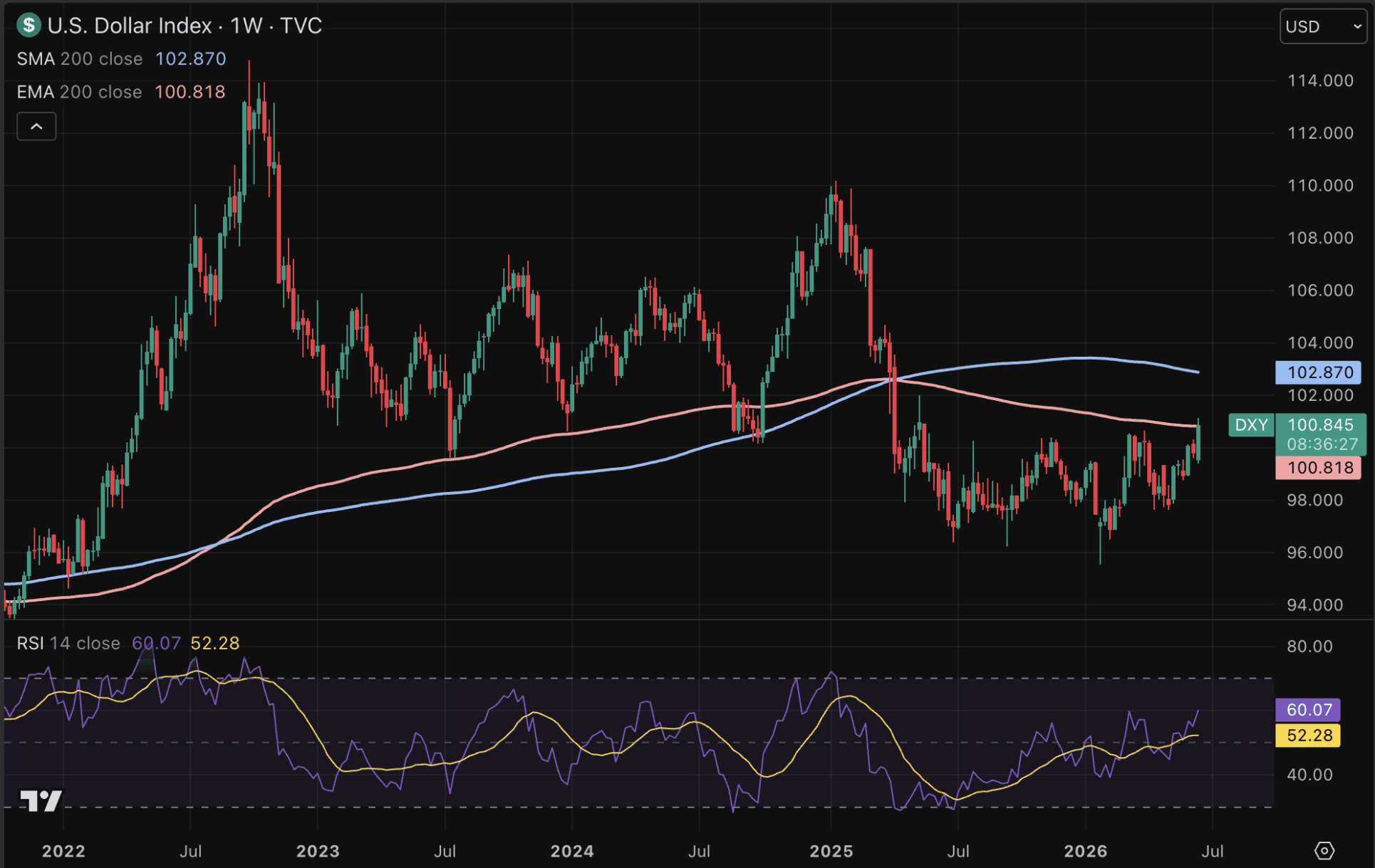The image size is (1375, 868).
Task: Click the 2026 time axis label
Action: click(1086, 851)
